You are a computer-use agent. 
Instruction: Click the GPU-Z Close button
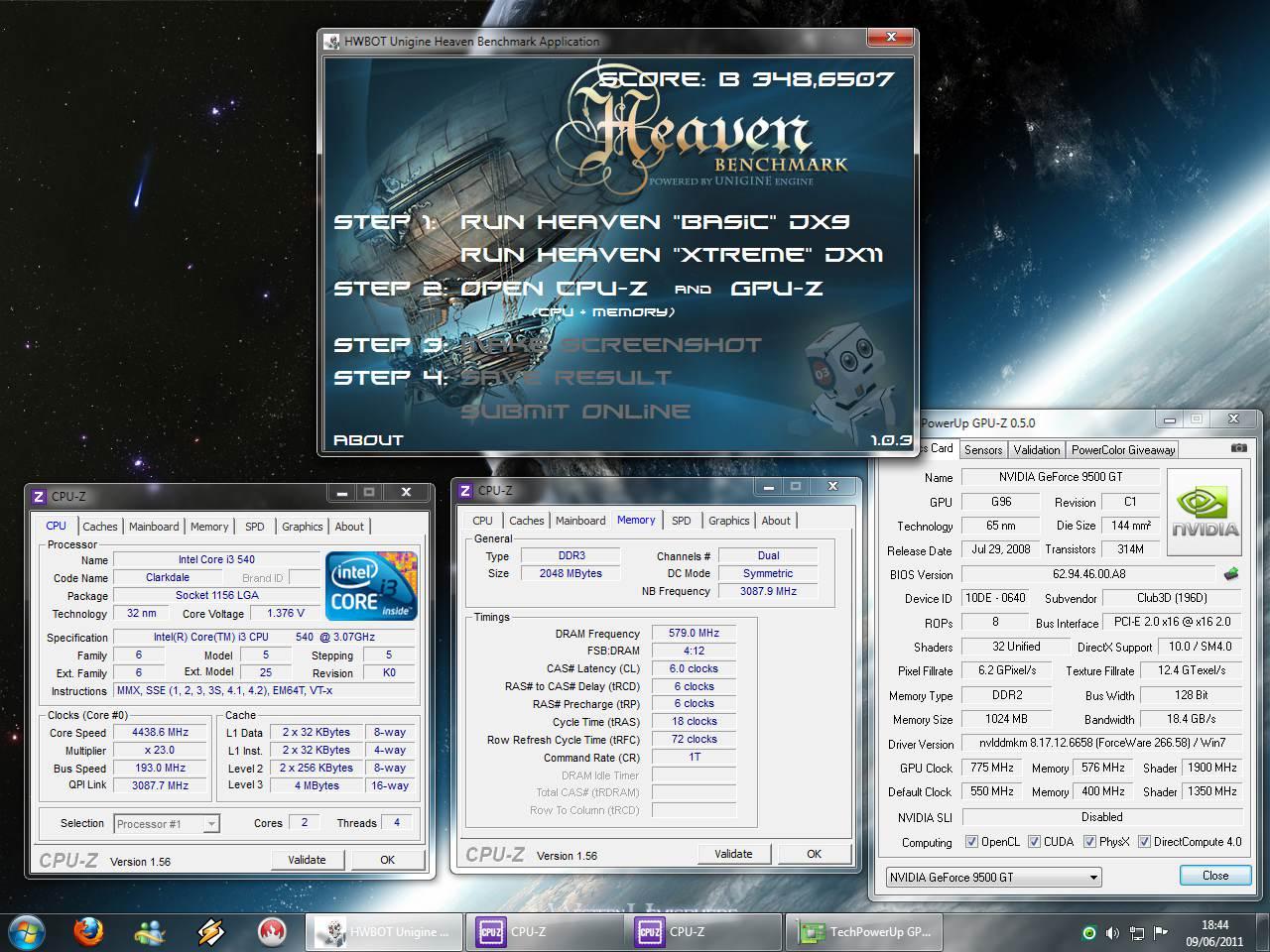(1215, 876)
